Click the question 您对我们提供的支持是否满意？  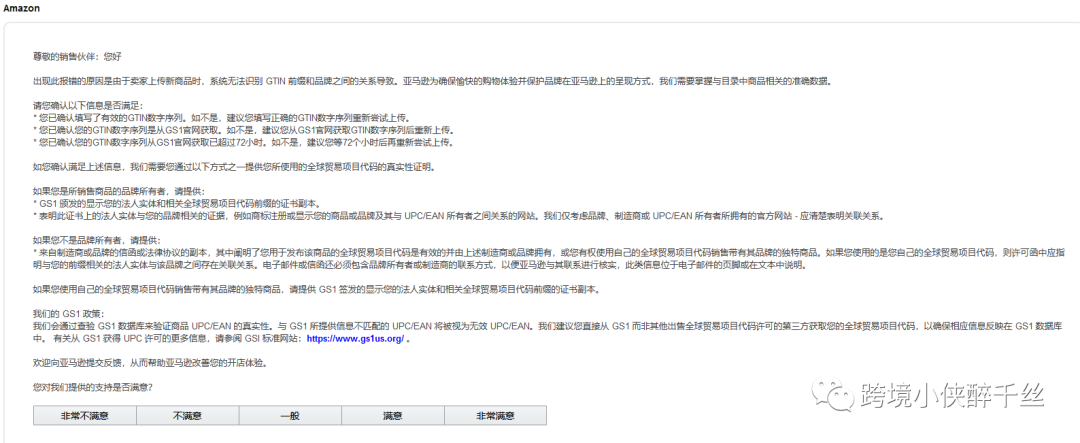pyautogui.click(x=93, y=387)
